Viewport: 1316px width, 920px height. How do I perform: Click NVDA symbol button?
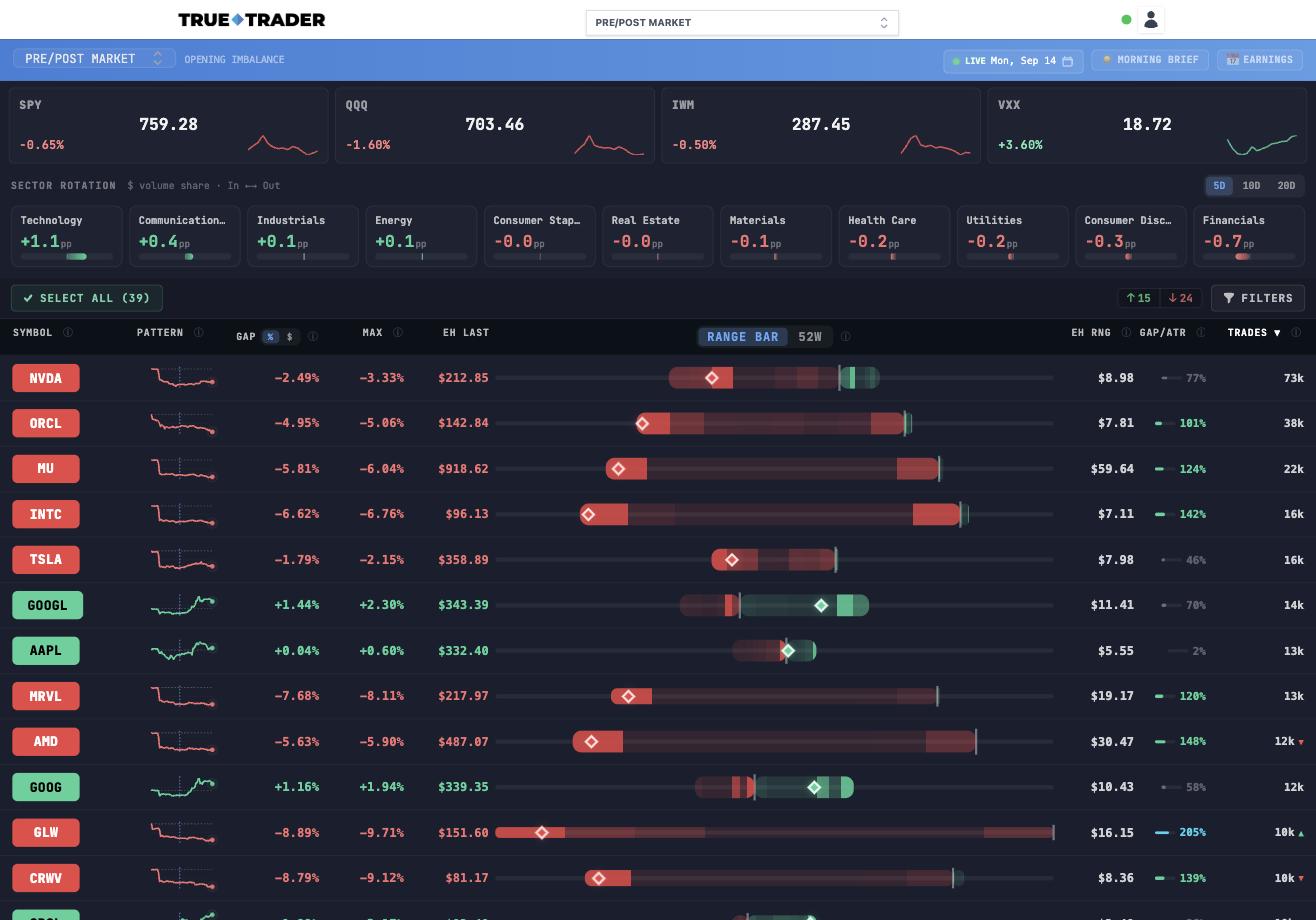coord(46,378)
